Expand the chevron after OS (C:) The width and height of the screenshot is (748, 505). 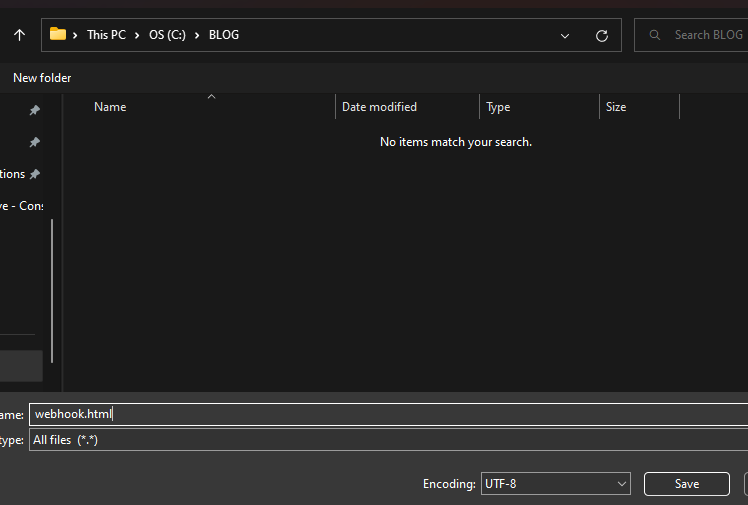(198, 35)
